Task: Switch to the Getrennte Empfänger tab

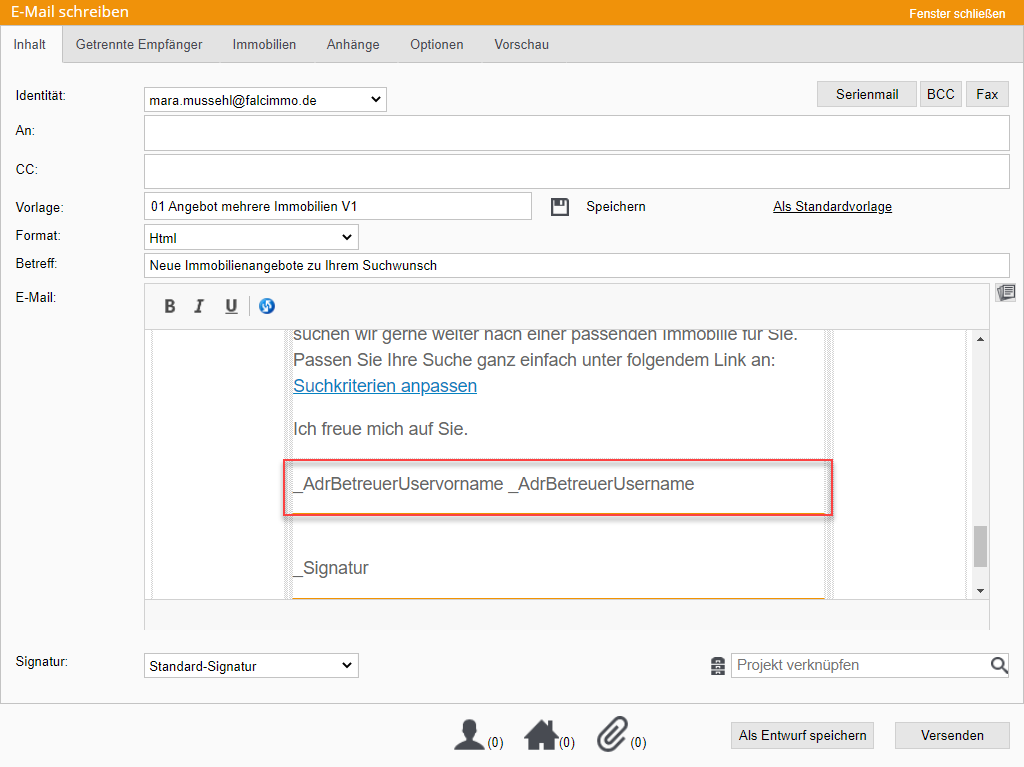Action: point(139,45)
